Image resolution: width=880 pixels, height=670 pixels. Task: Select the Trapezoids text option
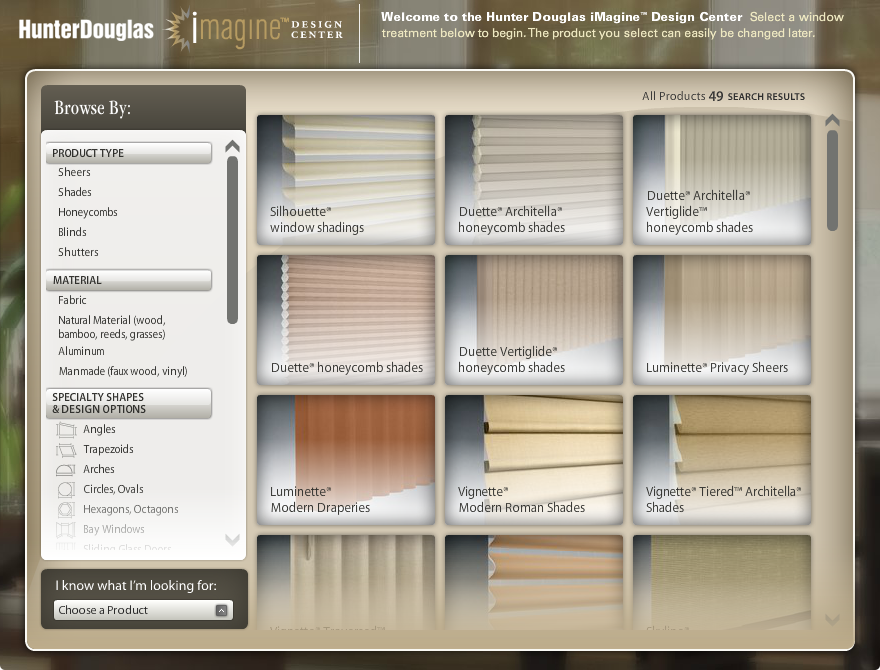108,449
